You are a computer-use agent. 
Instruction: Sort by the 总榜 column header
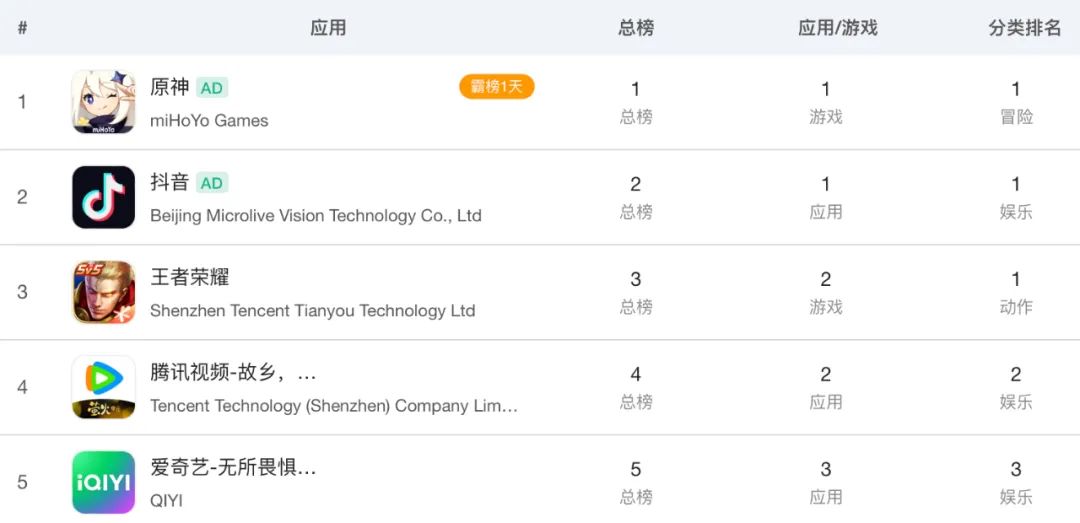click(636, 28)
